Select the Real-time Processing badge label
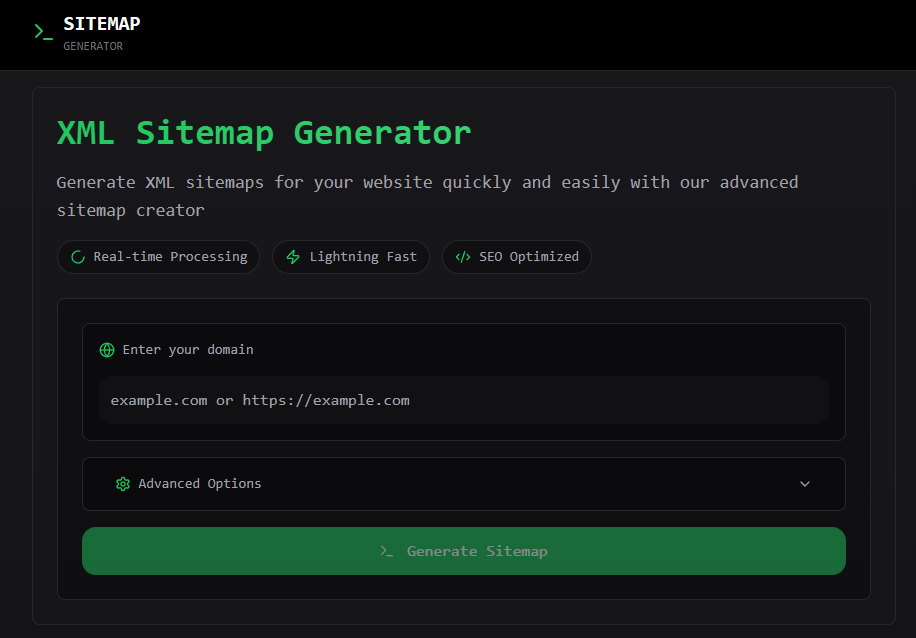 click(x=170, y=257)
